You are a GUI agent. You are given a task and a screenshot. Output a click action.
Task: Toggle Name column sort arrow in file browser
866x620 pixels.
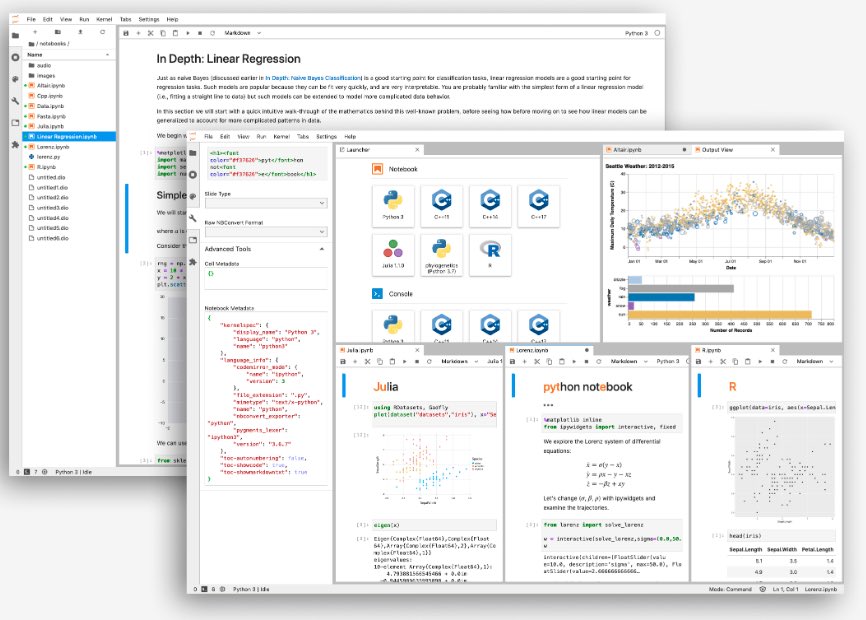pyautogui.click(x=107, y=55)
